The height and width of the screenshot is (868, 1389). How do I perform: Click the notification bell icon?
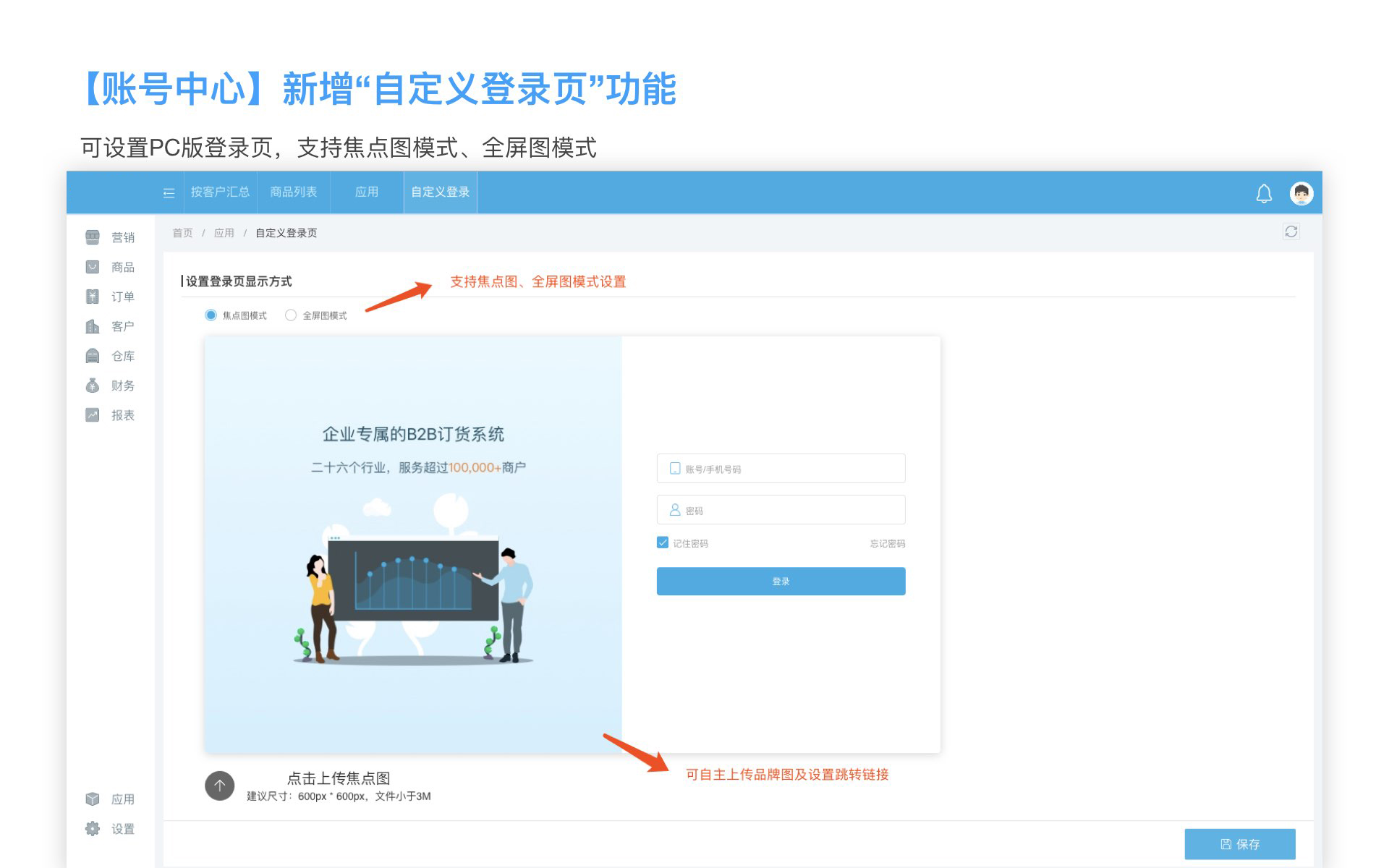tap(1263, 194)
